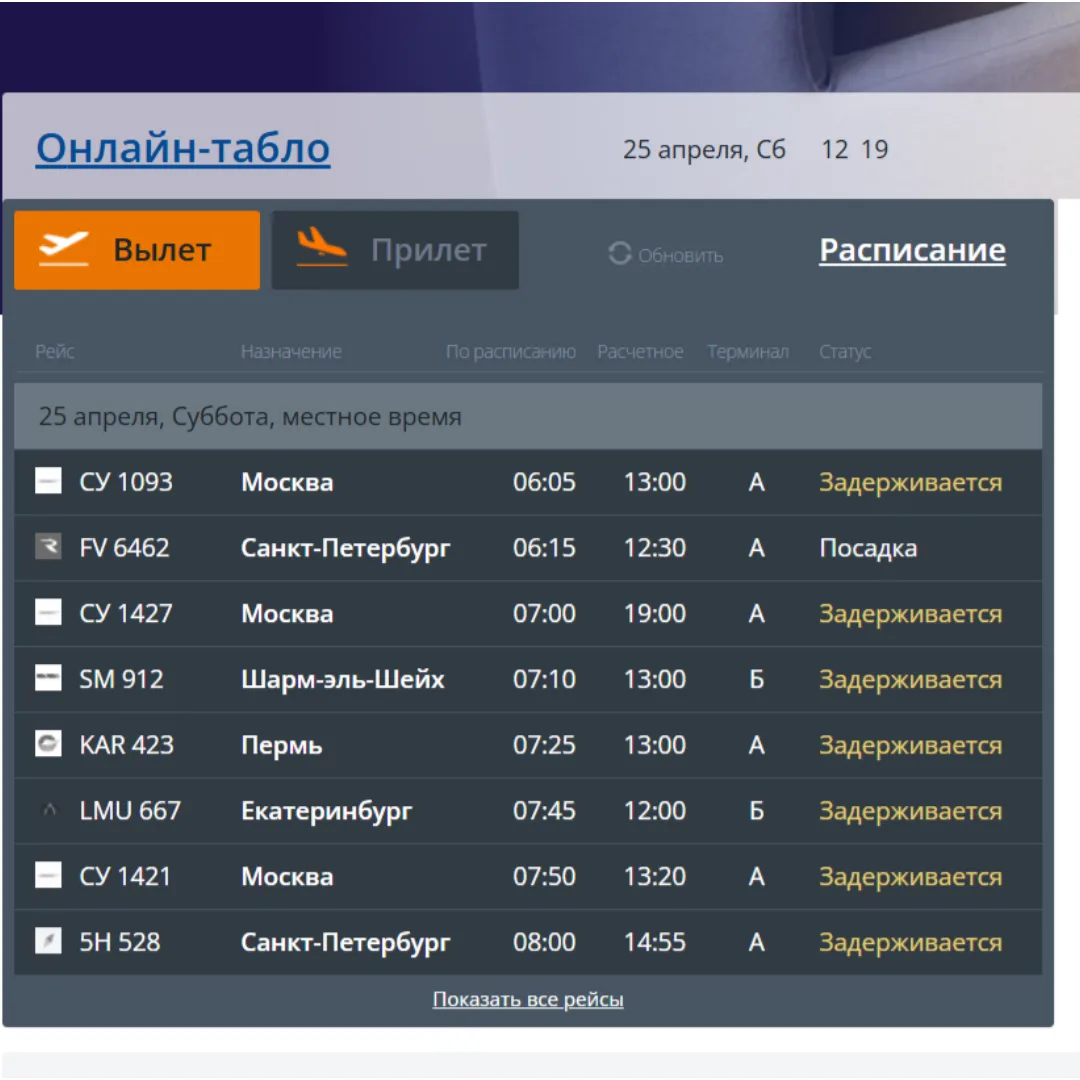Screen dimensions: 1080x1080
Task: Switch to the Прилет arrivals tab
Action: tap(395, 250)
